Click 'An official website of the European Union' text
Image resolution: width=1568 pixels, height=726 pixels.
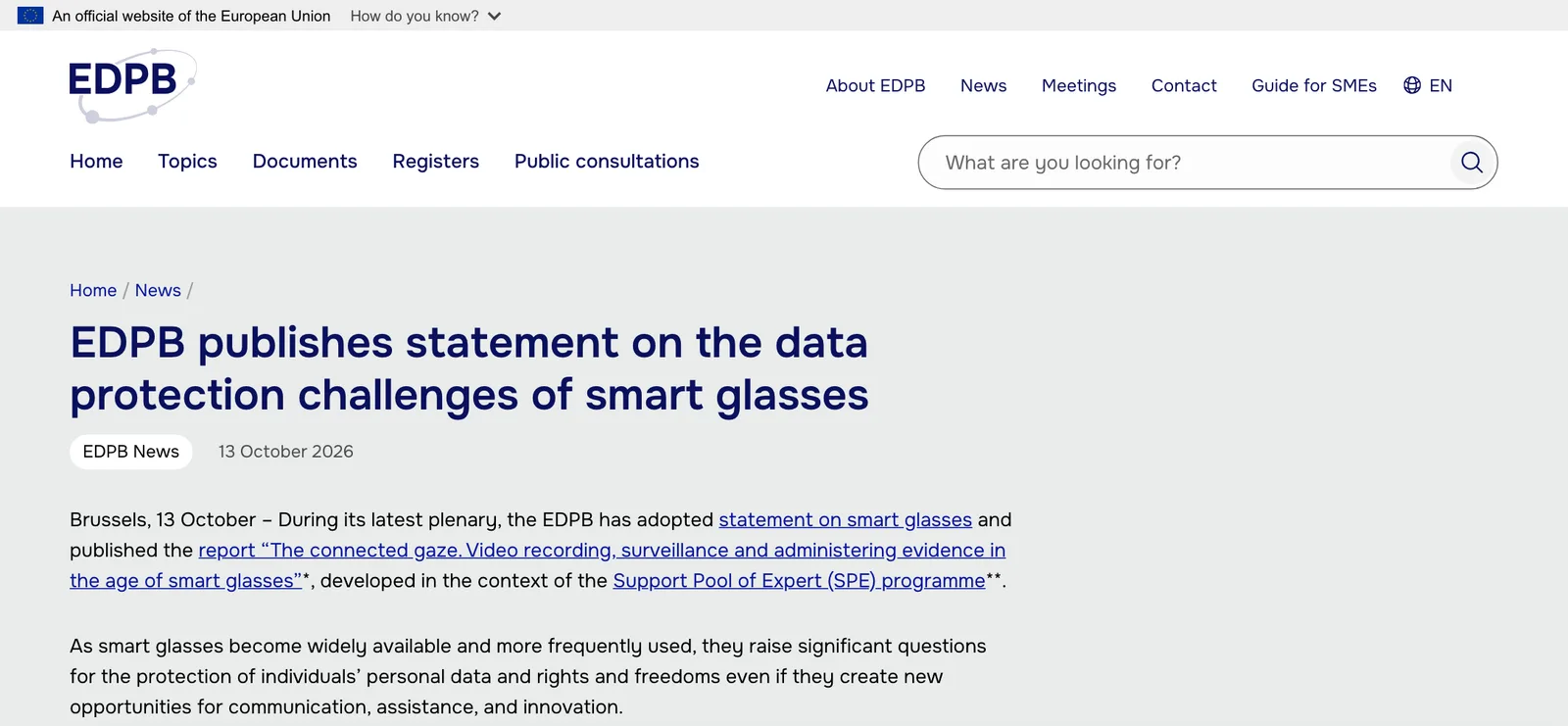tap(191, 16)
